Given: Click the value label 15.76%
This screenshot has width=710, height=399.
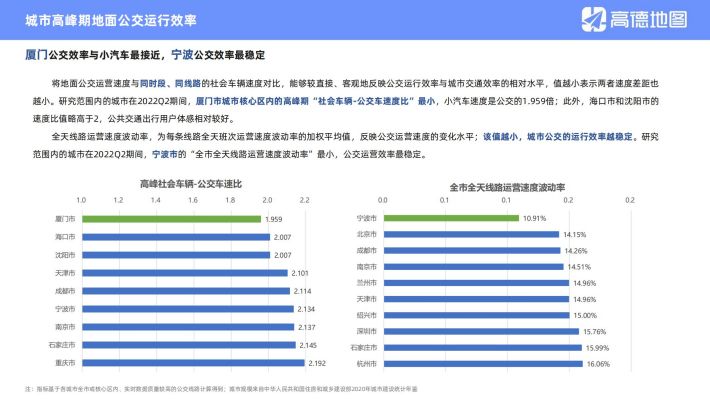Looking at the screenshot, I should click(595, 332).
